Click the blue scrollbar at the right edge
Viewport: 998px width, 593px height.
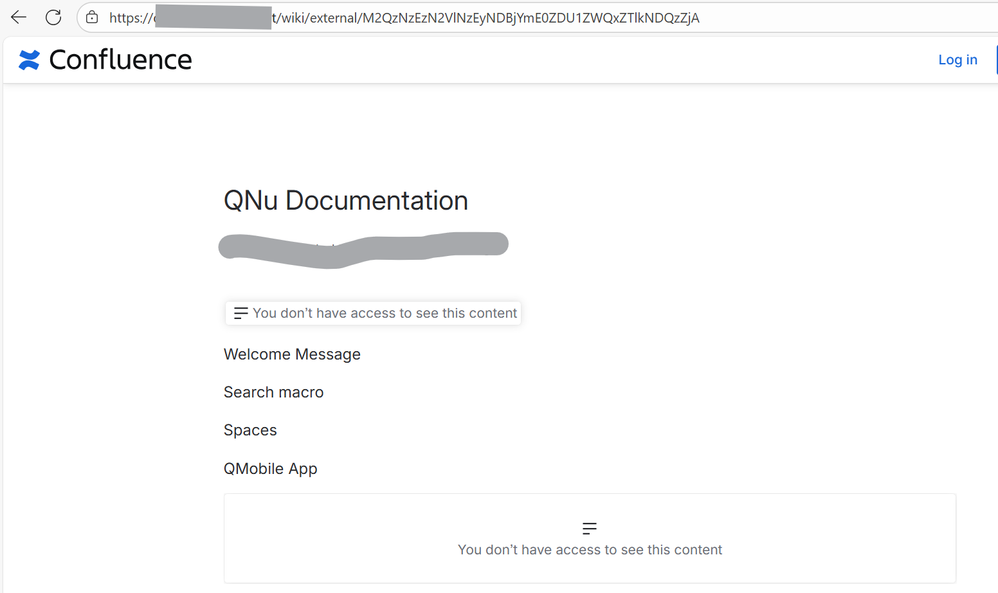click(995, 60)
